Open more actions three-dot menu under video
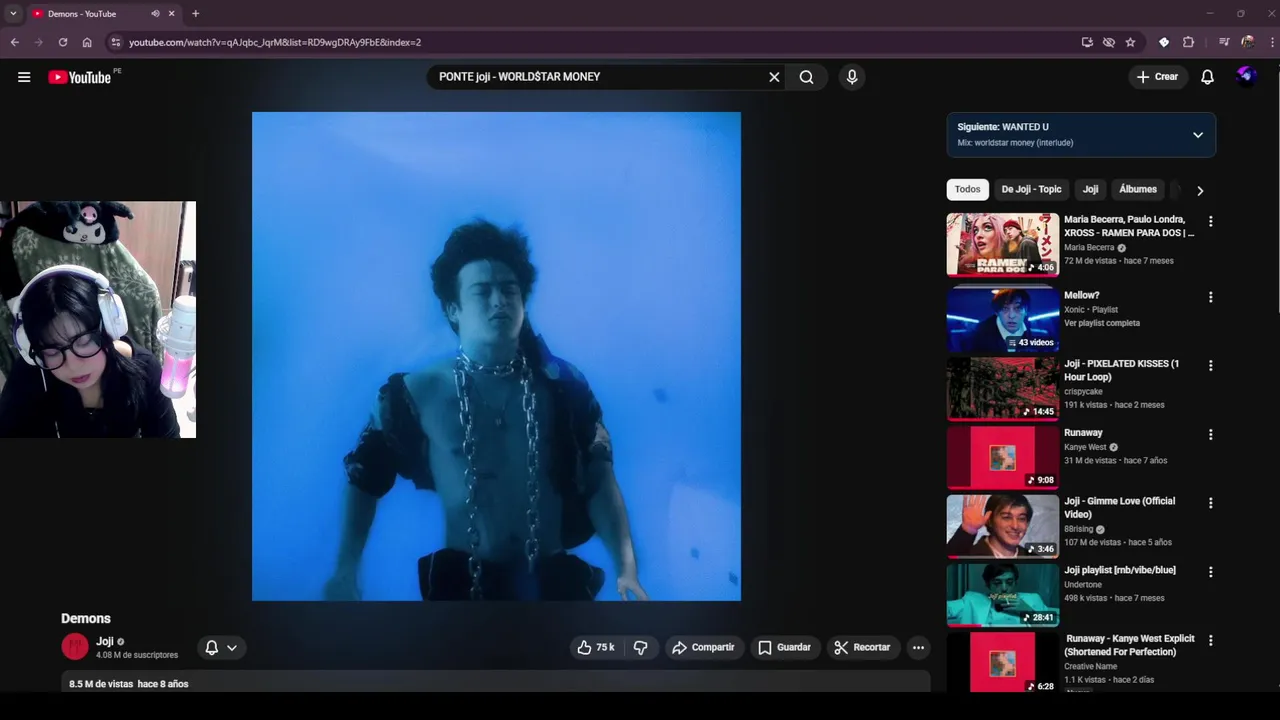Viewport: 1280px width, 720px height. 918,647
